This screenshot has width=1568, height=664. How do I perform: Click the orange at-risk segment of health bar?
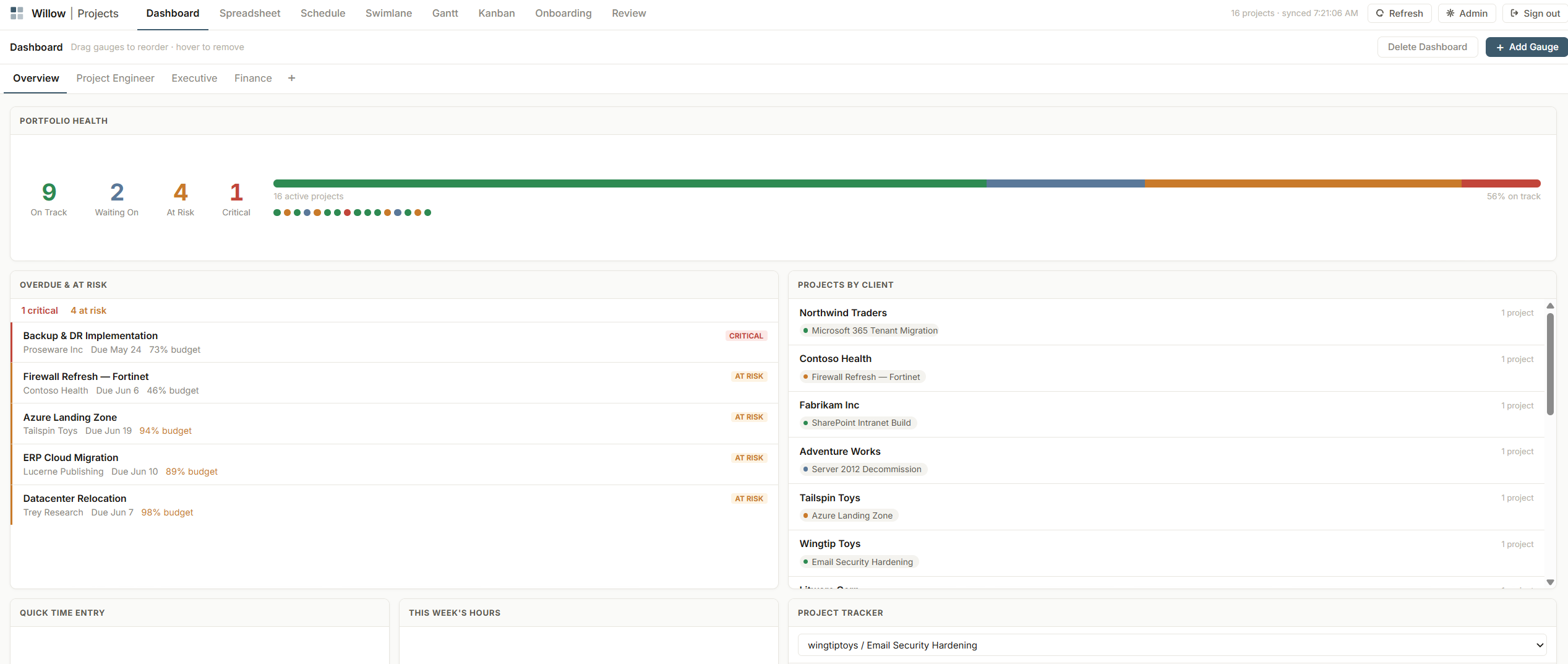pyautogui.click(x=1303, y=183)
